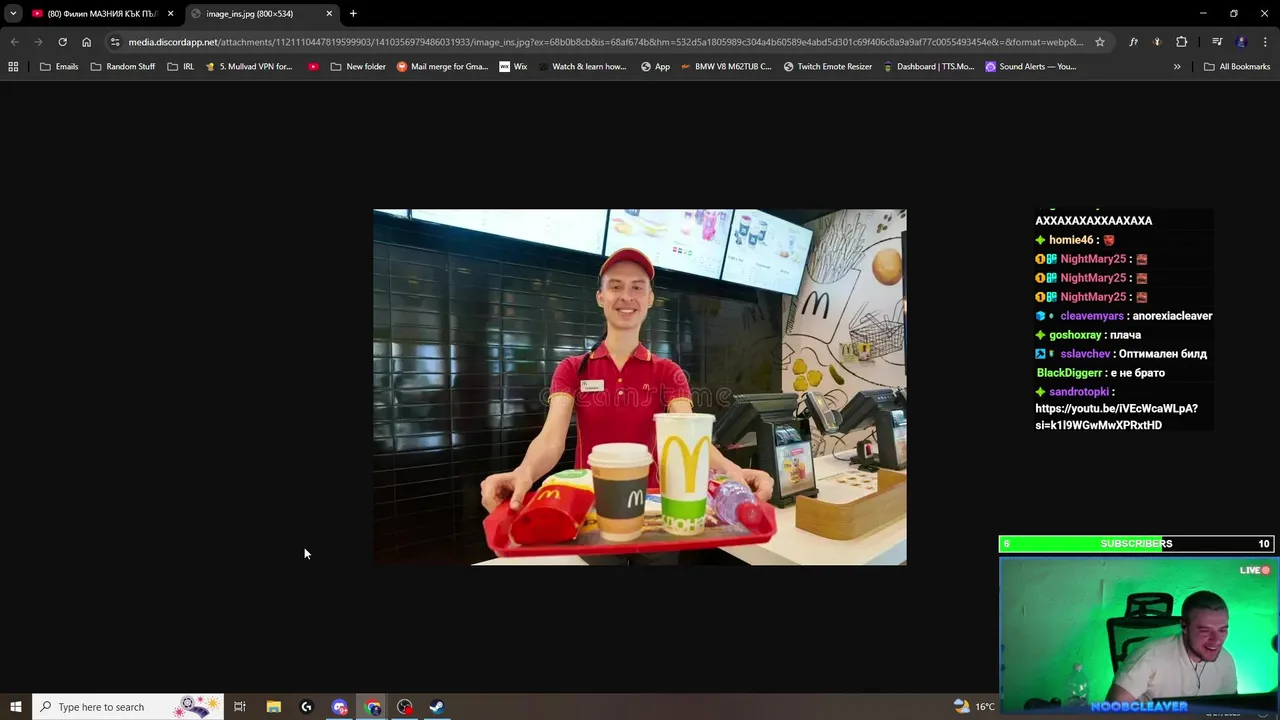Open the IRL bookmark folder
1280x720 pixels.
[x=181, y=67]
